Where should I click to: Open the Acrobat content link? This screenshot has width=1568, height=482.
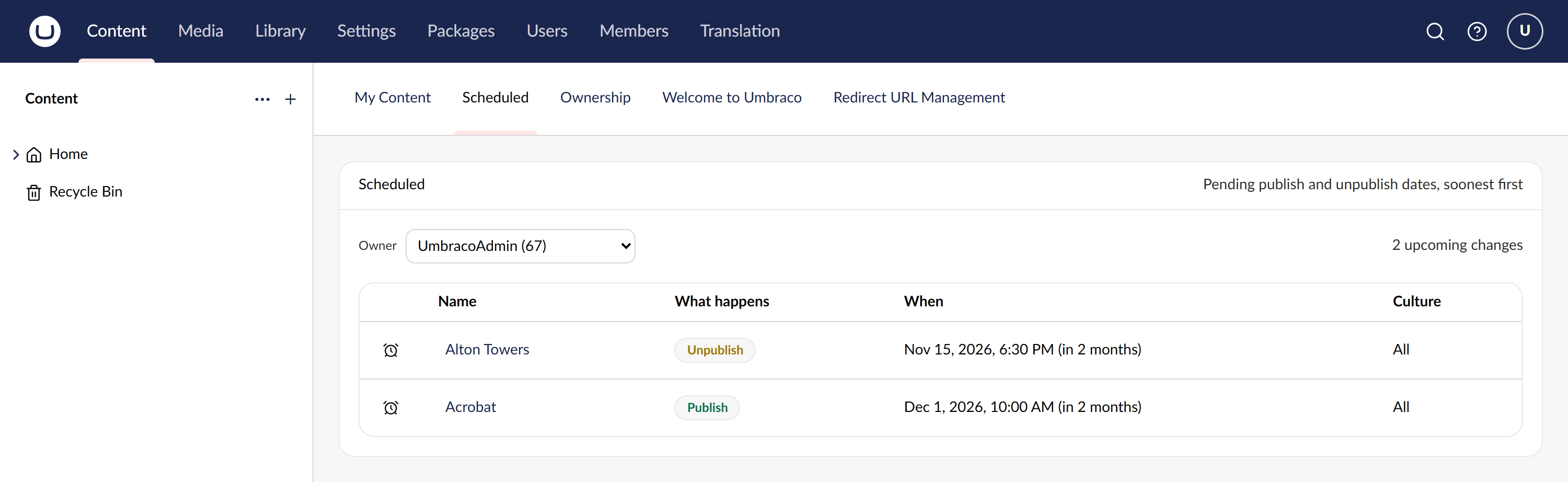click(470, 407)
